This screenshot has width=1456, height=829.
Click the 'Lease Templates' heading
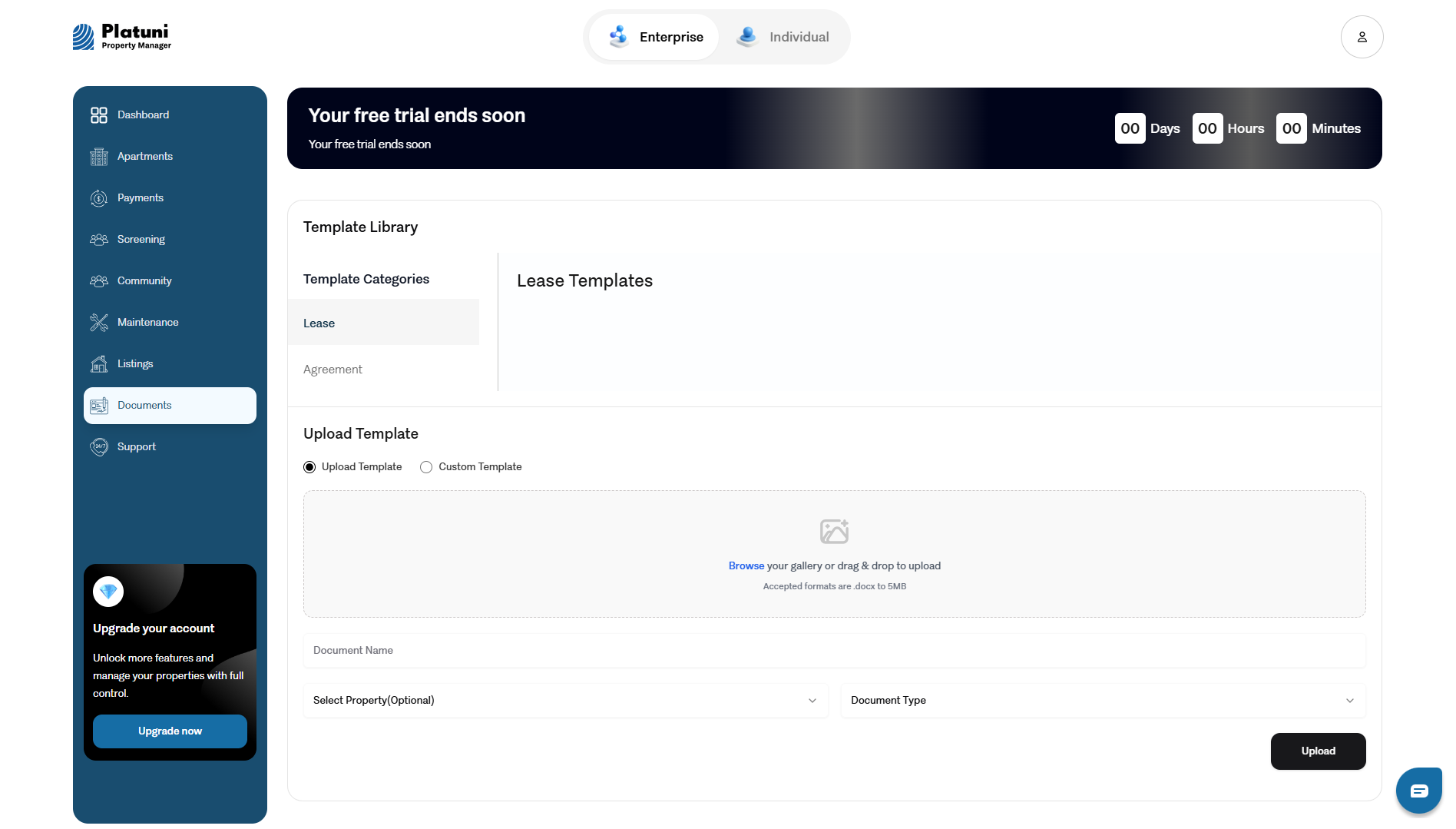pyautogui.click(x=584, y=281)
